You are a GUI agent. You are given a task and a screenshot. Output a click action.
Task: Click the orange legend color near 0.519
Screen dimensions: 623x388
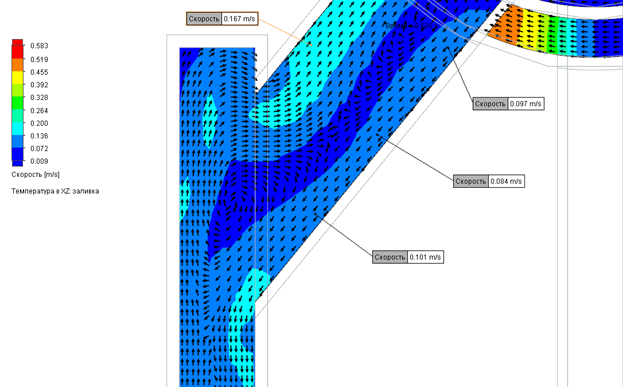coord(17,65)
